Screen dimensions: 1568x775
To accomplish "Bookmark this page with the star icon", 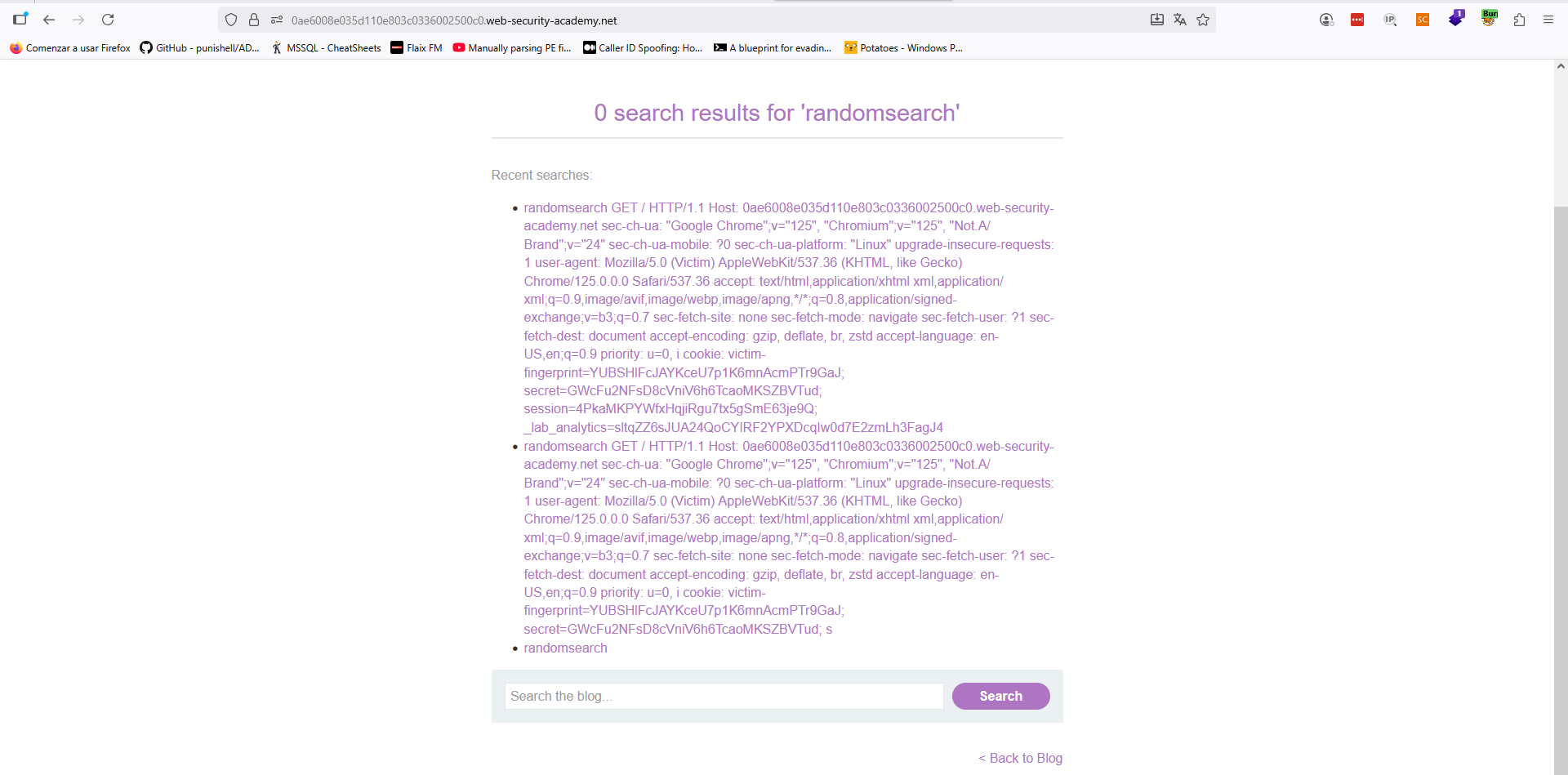I will [x=1203, y=20].
